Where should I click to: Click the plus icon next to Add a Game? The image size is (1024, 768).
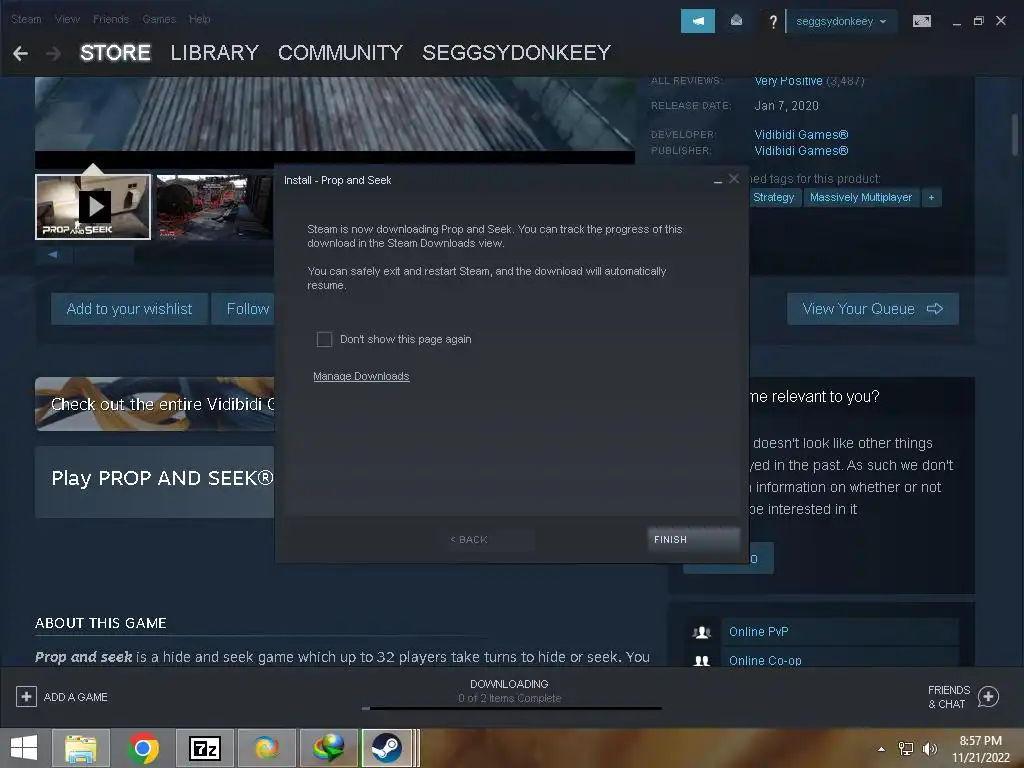(26, 697)
